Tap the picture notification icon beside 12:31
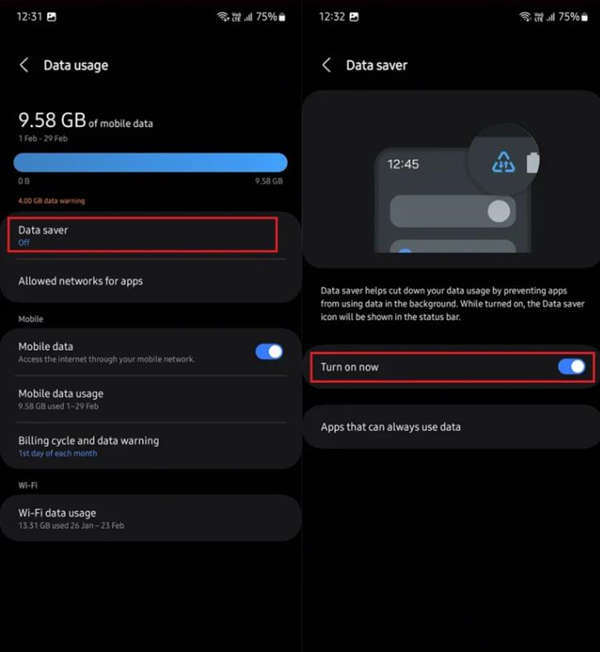The width and height of the screenshot is (600, 652). (52, 17)
